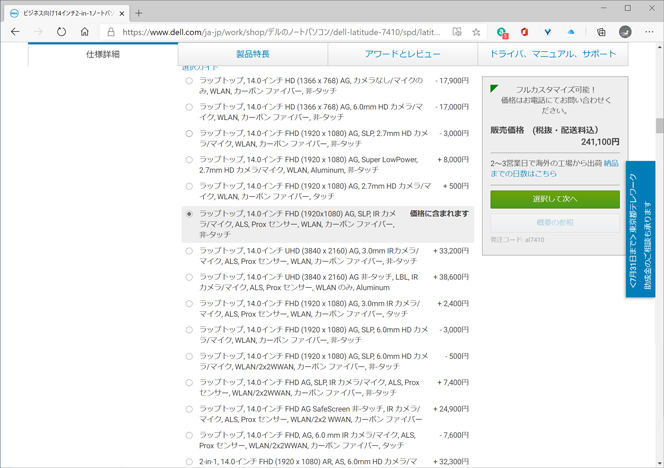Click the green 選択して次へ button

coord(555,199)
